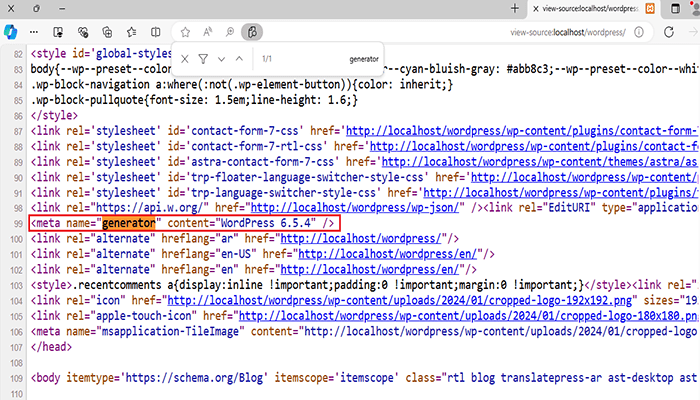
Task: Open the Favorites list star icon in toolbar
Action: click(131, 32)
